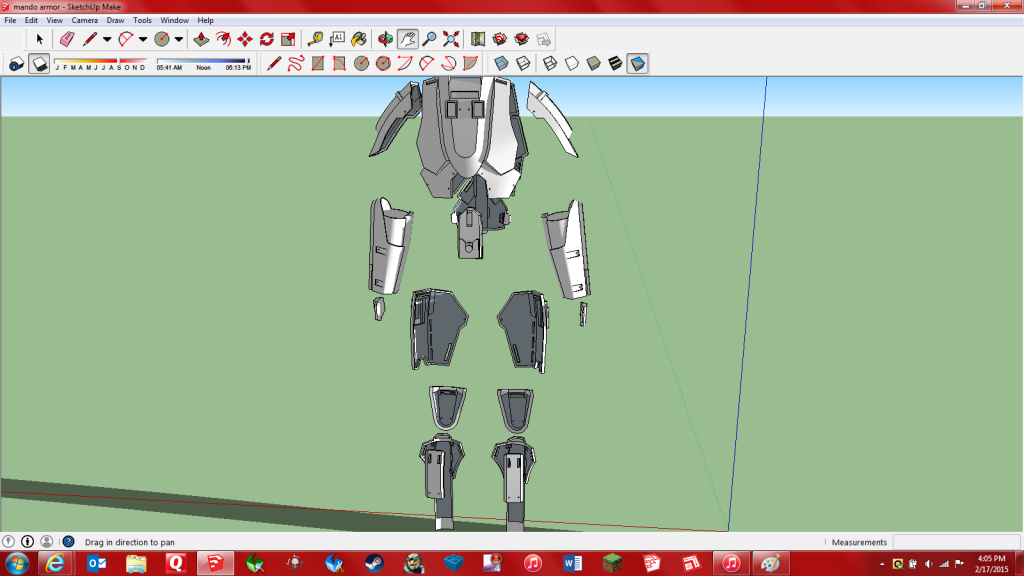Choose the Text label tool
The width and height of the screenshot is (1024, 576).
coord(337,39)
